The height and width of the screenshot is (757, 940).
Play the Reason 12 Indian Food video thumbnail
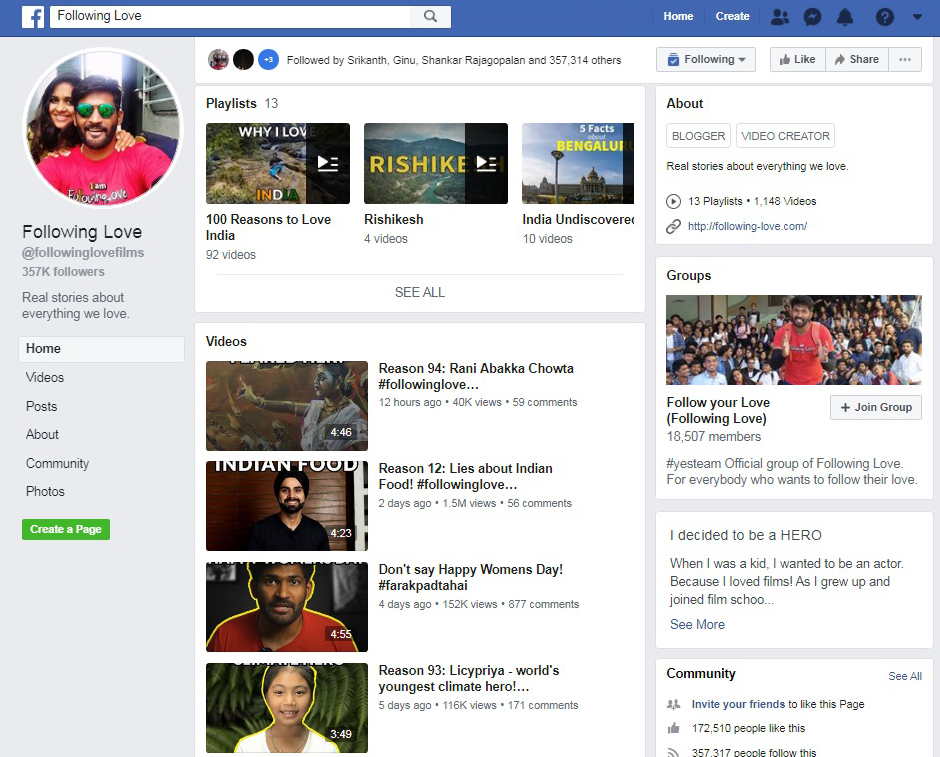pos(287,506)
